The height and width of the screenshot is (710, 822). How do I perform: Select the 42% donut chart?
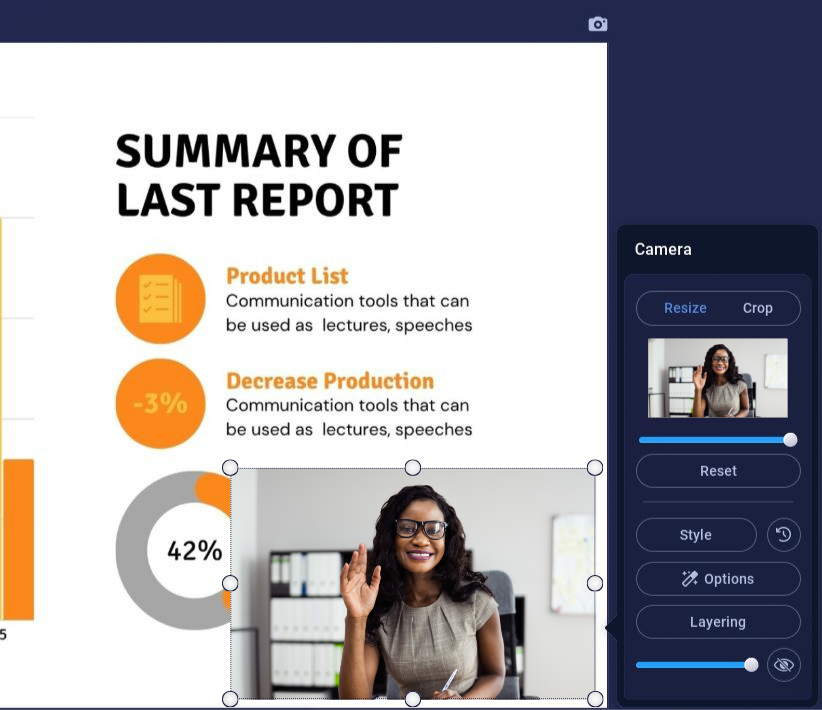(172, 550)
